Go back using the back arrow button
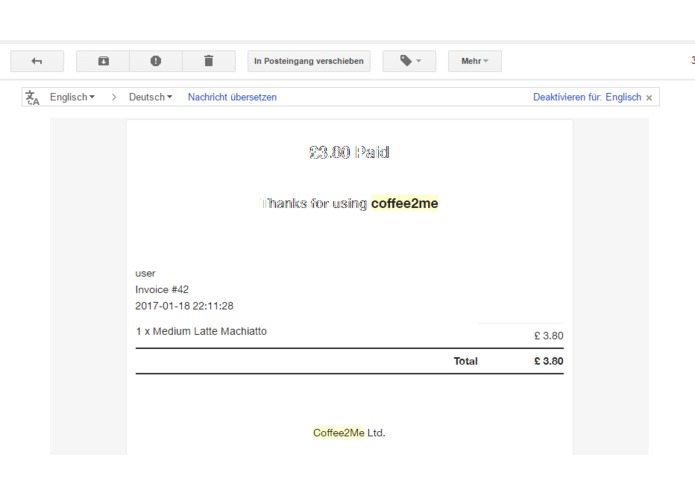Screen dimensions: 695x494 [37, 61]
